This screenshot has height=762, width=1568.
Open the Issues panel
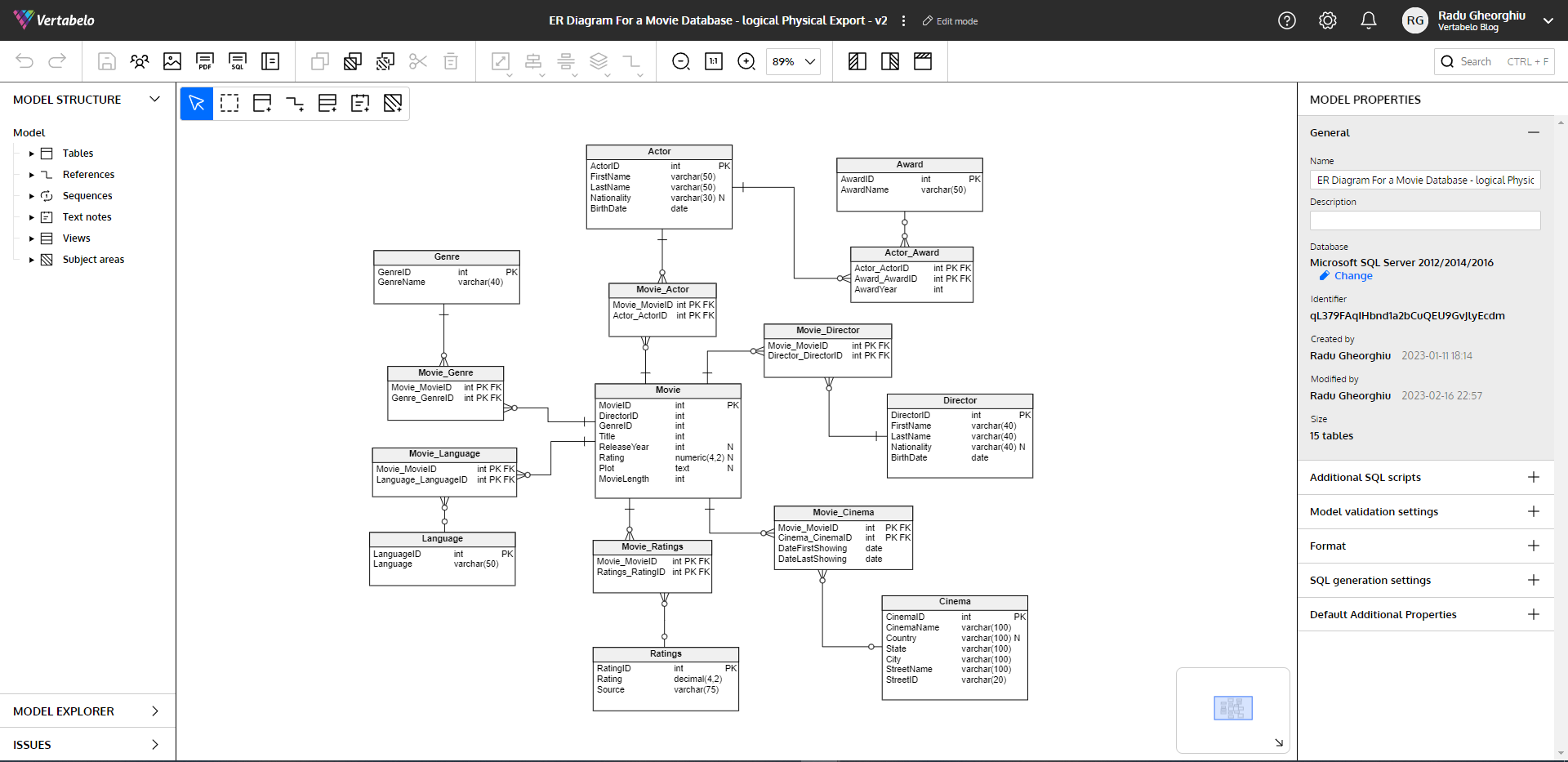[x=87, y=745]
